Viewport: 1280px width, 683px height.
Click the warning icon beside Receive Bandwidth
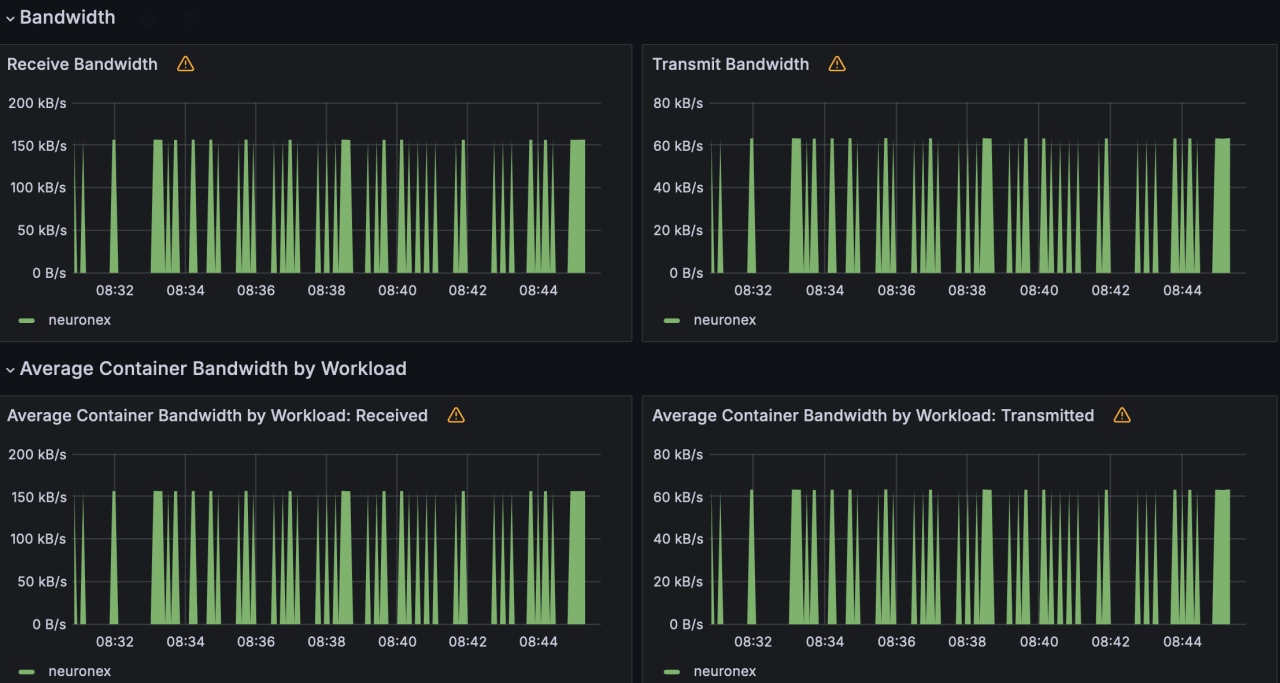click(185, 64)
